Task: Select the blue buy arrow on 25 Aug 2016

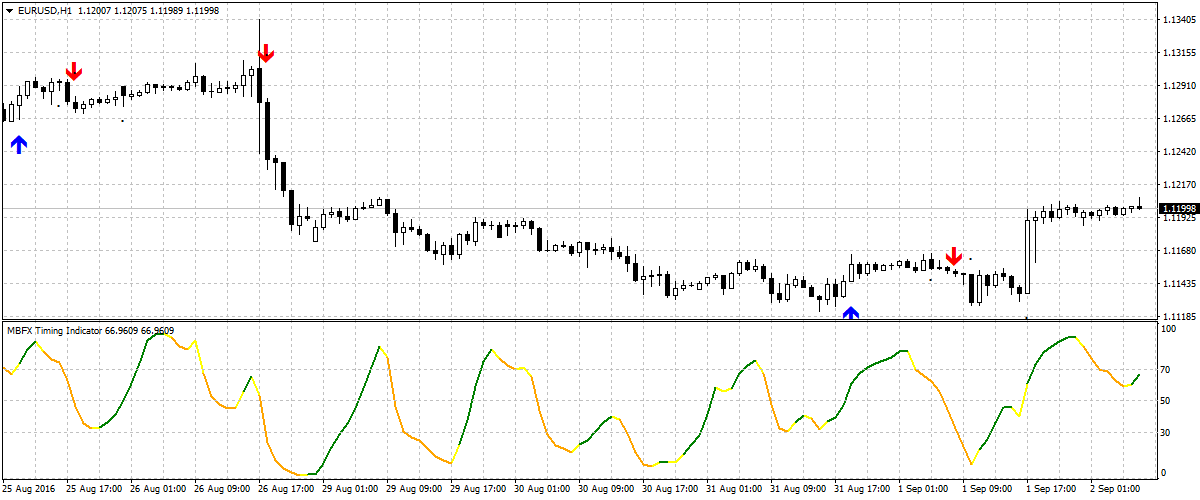Action: tap(18, 144)
